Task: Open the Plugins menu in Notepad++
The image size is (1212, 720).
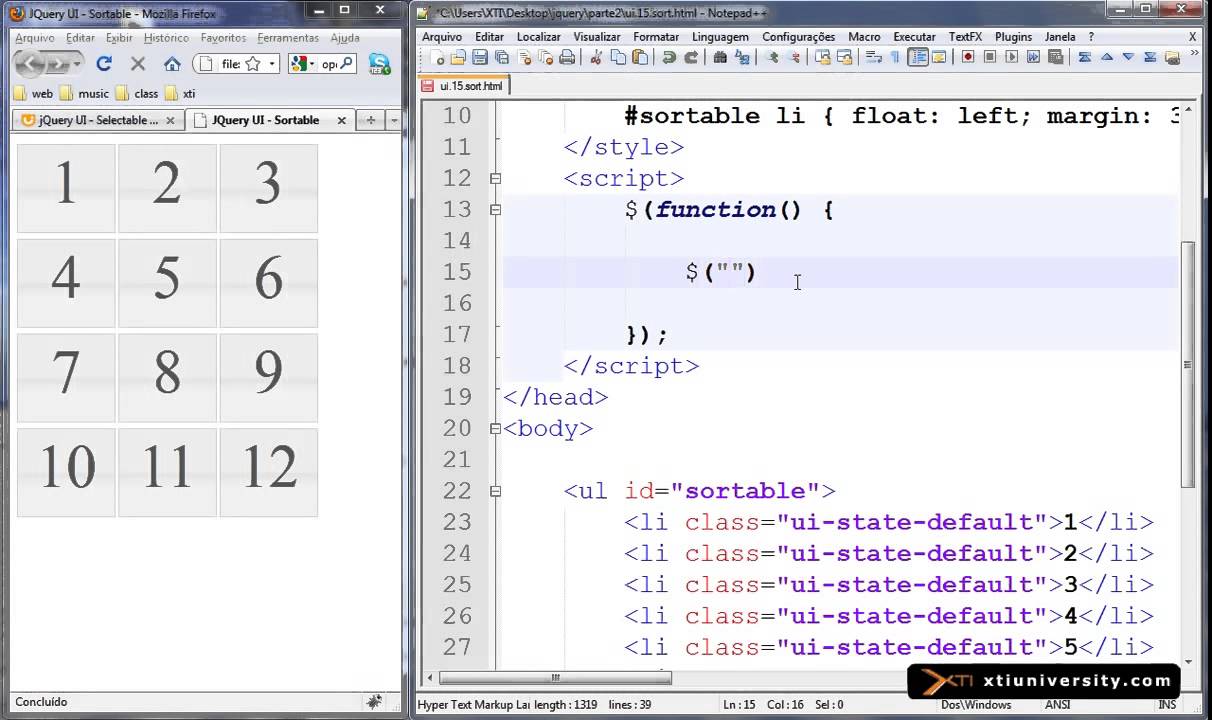Action: tap(1013, 37)
